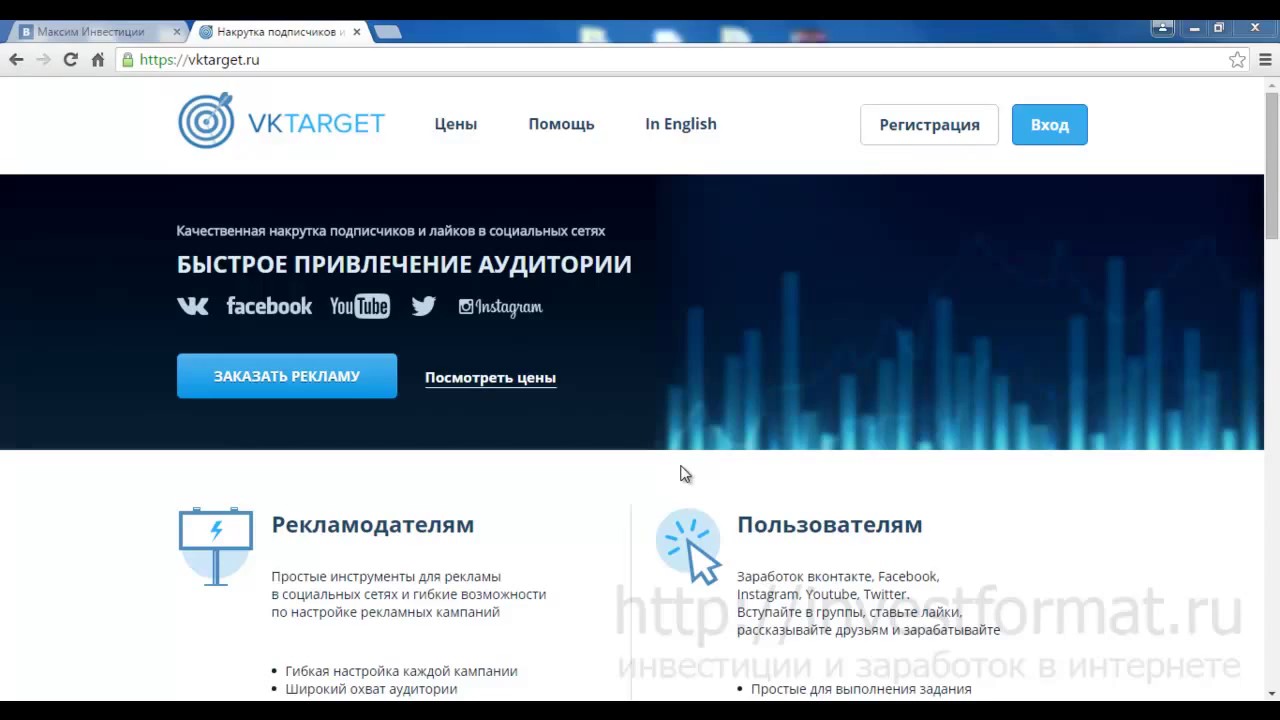Click the Instagram logo in banner
The height and width of the screenshot is (720, 1280).
(x=500, y=307)
